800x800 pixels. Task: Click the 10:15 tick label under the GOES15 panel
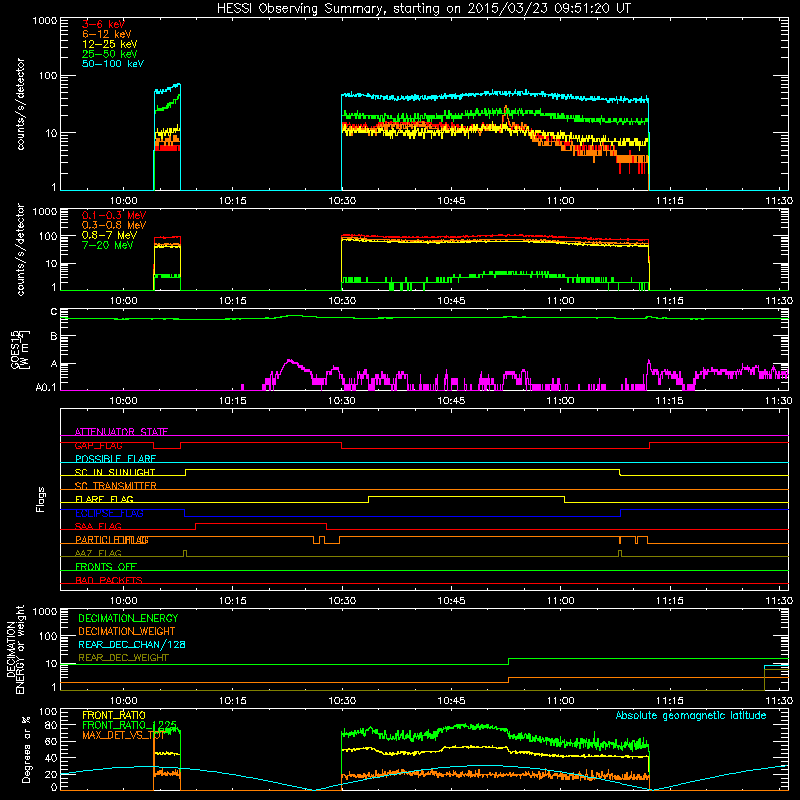(x=233, y=401)
